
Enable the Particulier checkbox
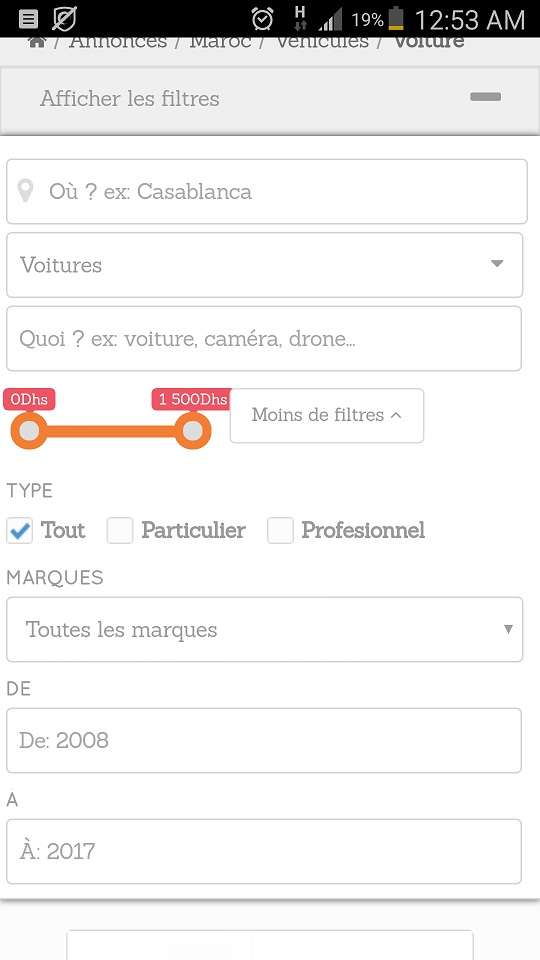pos(120,531)
